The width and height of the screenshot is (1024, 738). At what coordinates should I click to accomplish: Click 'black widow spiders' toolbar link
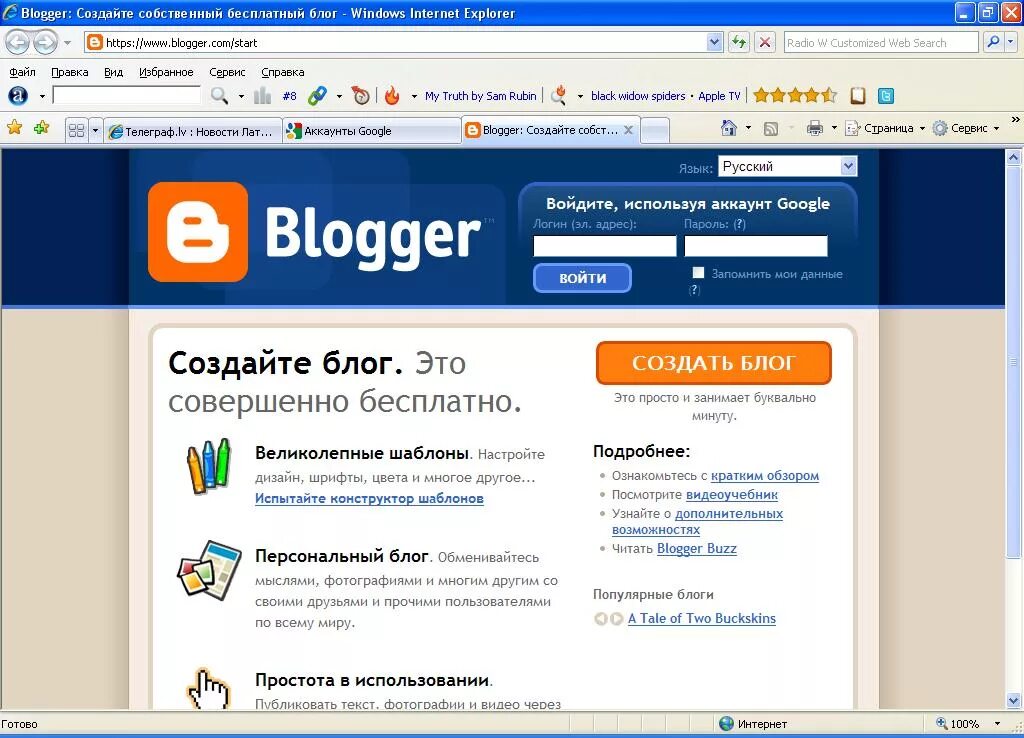tap(638, 96)
